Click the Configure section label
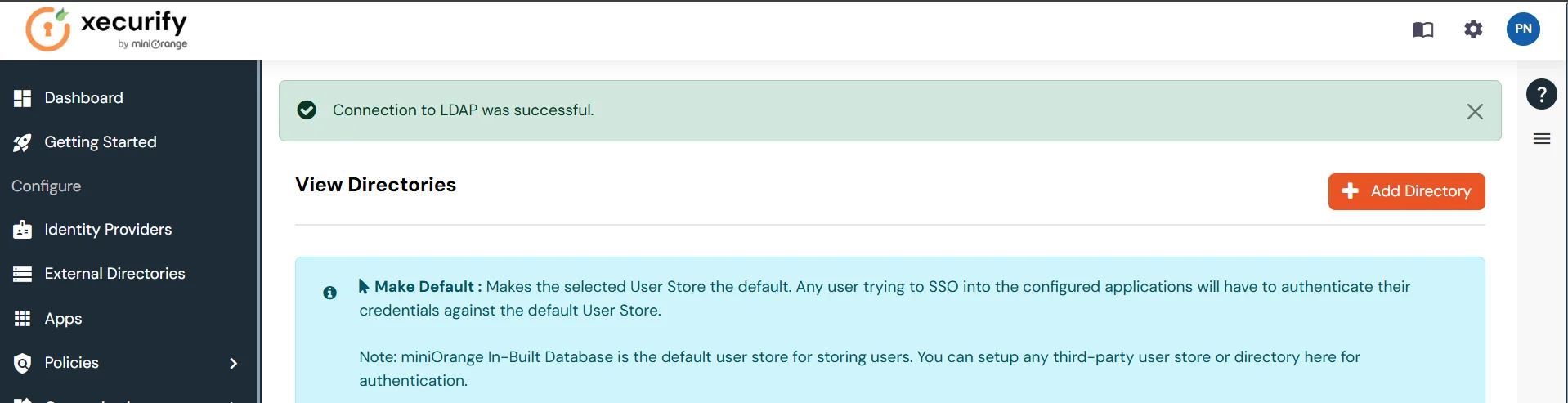This screenshot has width=1568, height=403. click(x=46, y=186)
